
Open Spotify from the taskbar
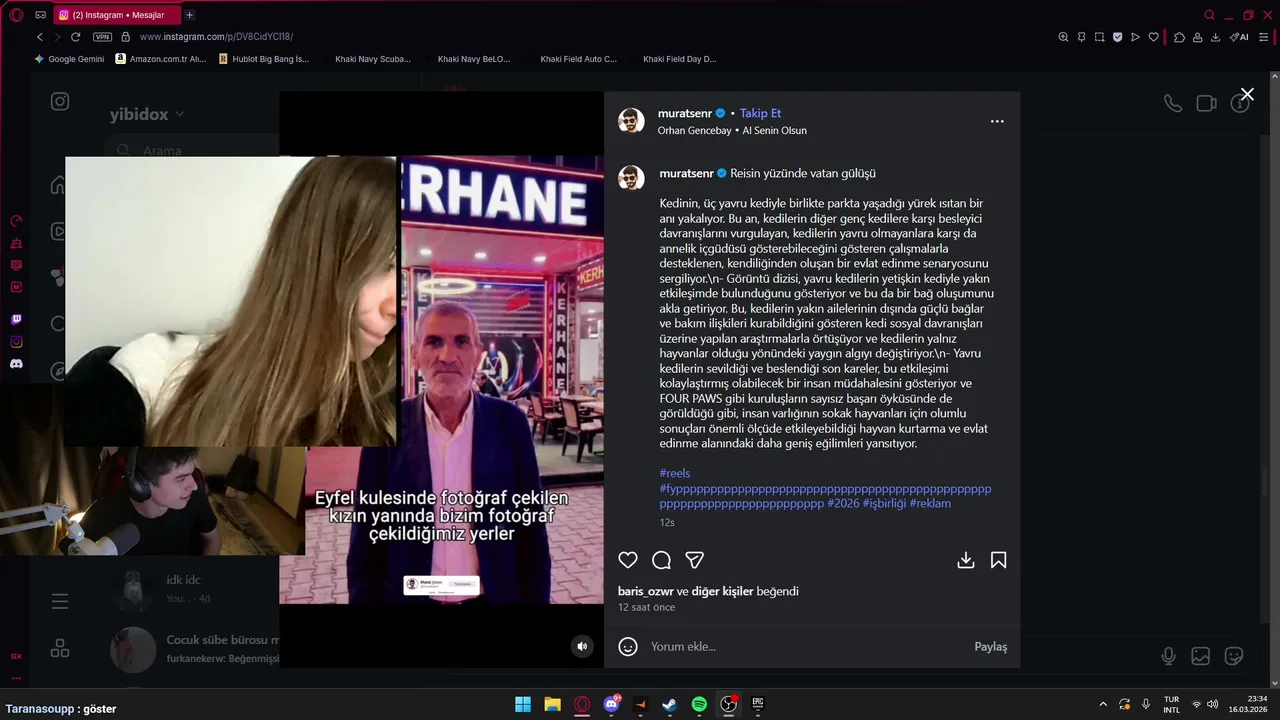click(699, 704)
